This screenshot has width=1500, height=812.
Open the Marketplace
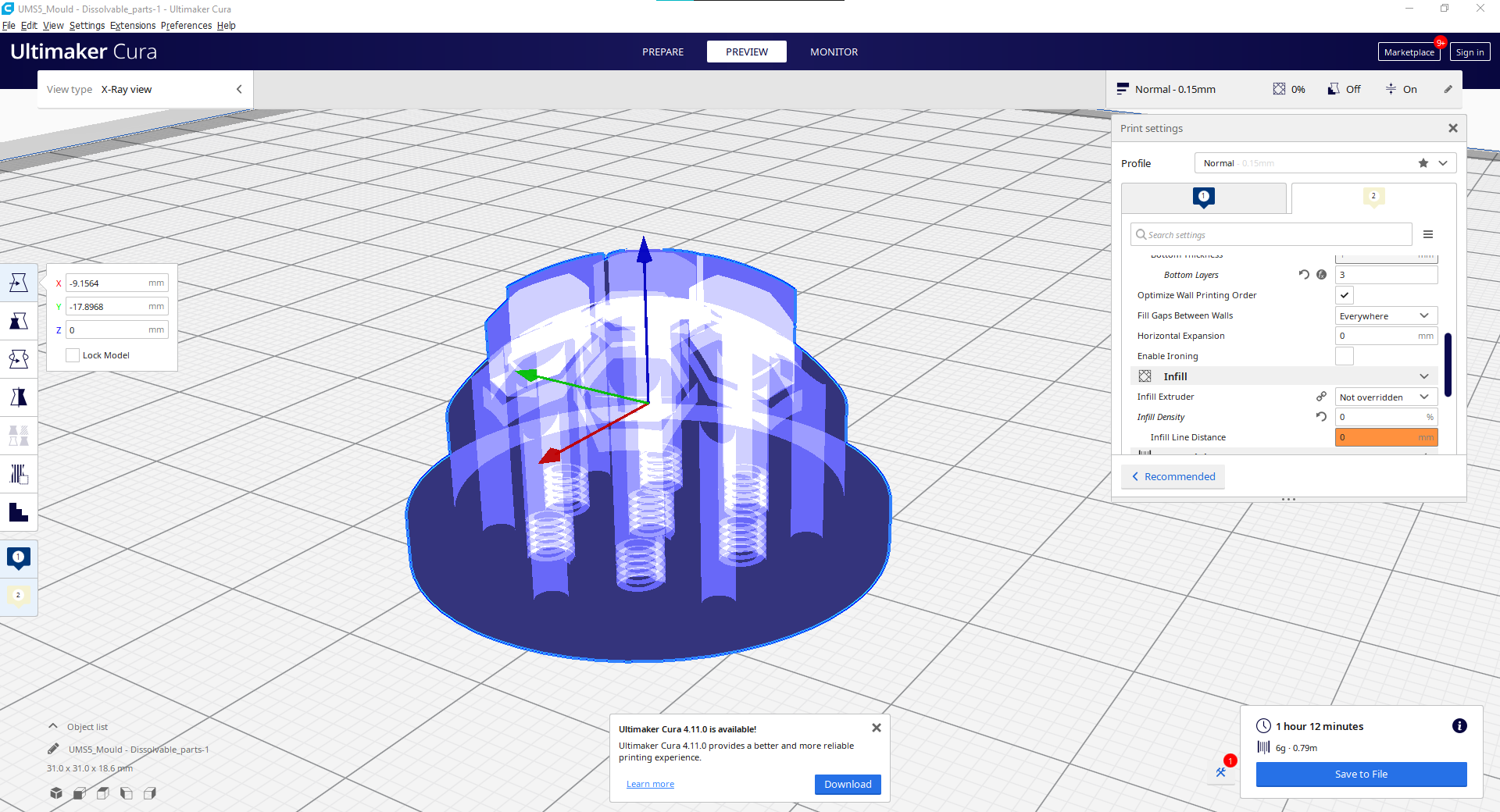click(x=1409, y=52)
